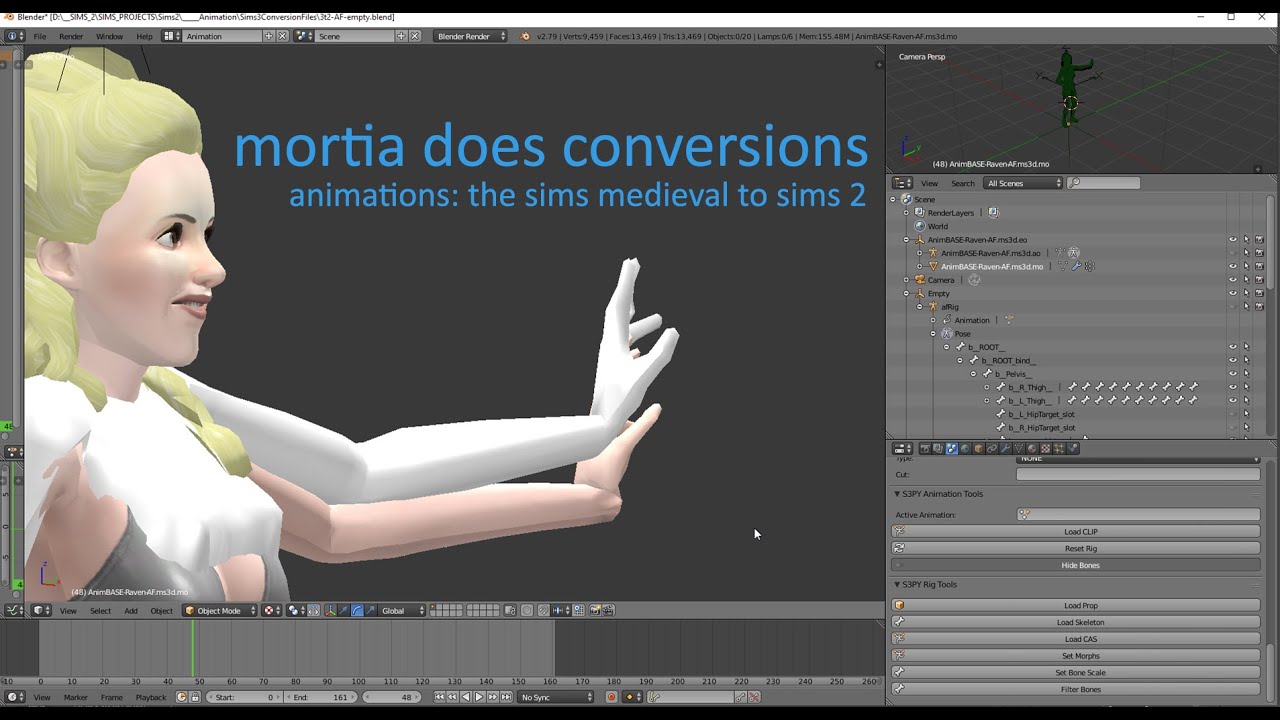Toggle visibility of the Camera object
This screenshot has width=1280, height=720.
(1233, 280)
